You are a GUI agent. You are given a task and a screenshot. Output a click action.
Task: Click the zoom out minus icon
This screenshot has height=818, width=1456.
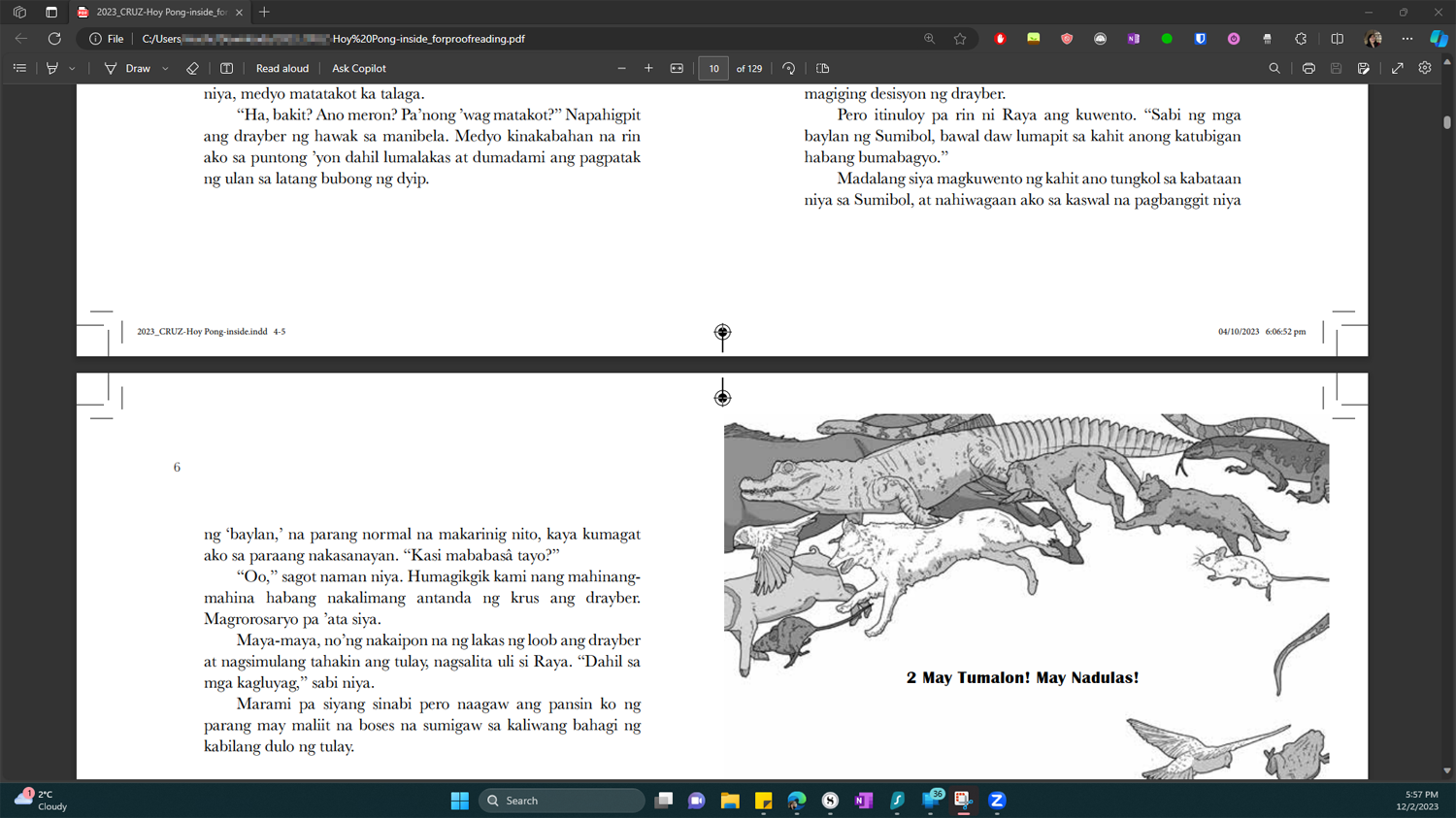tap(622, 69)
